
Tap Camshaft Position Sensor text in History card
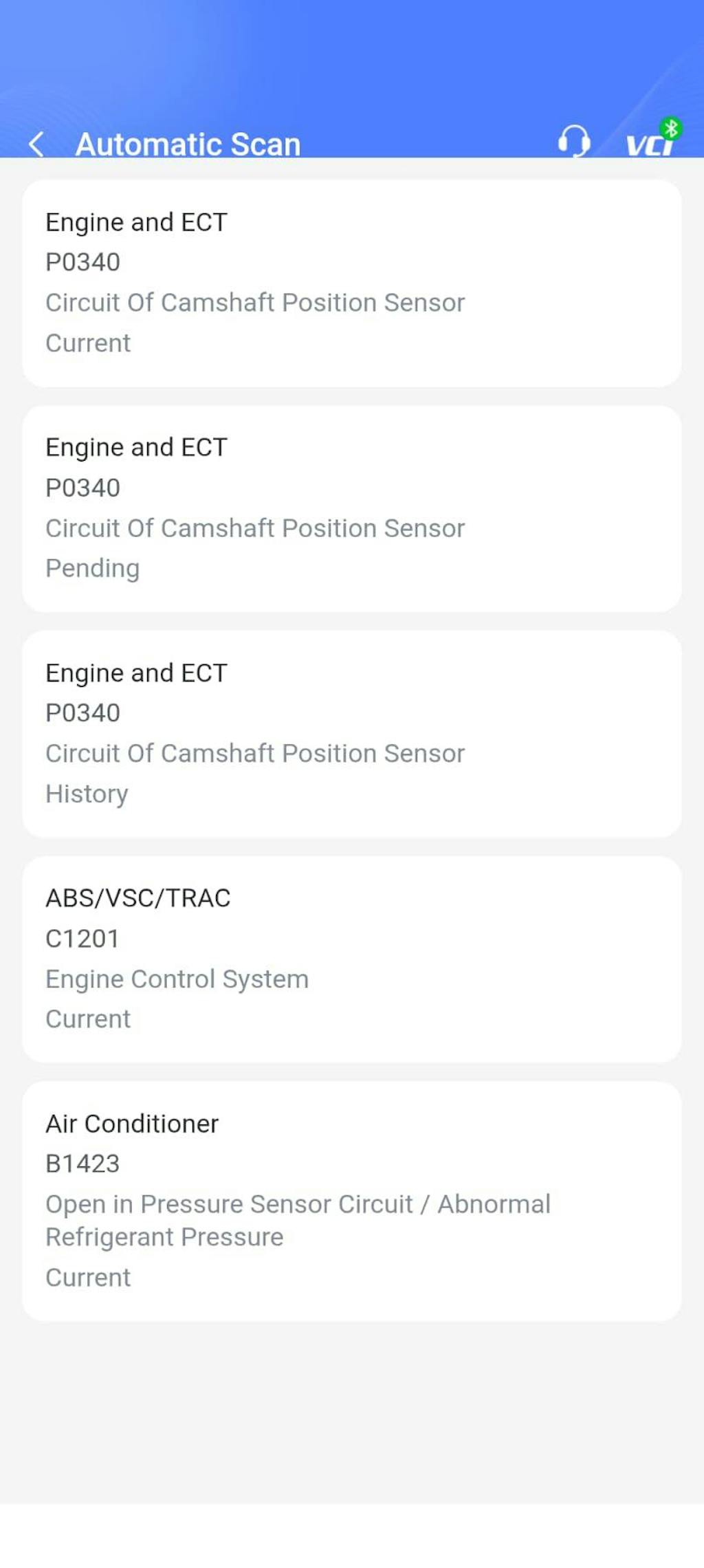point(255,753)
